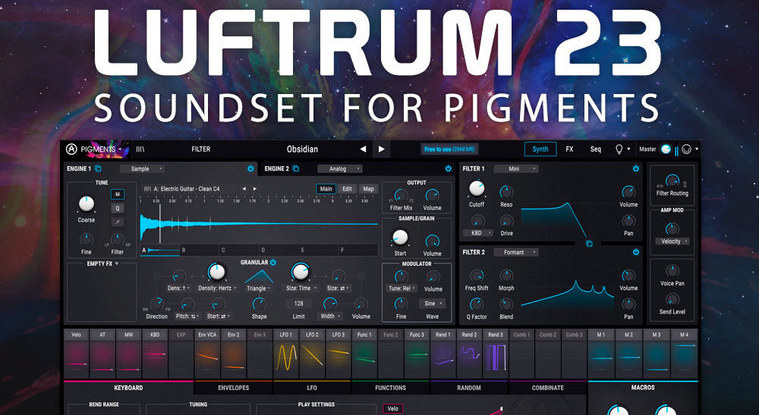The image size is (759, 415).
Task: Click the Obsidian preset name
Action: (303, 149)
